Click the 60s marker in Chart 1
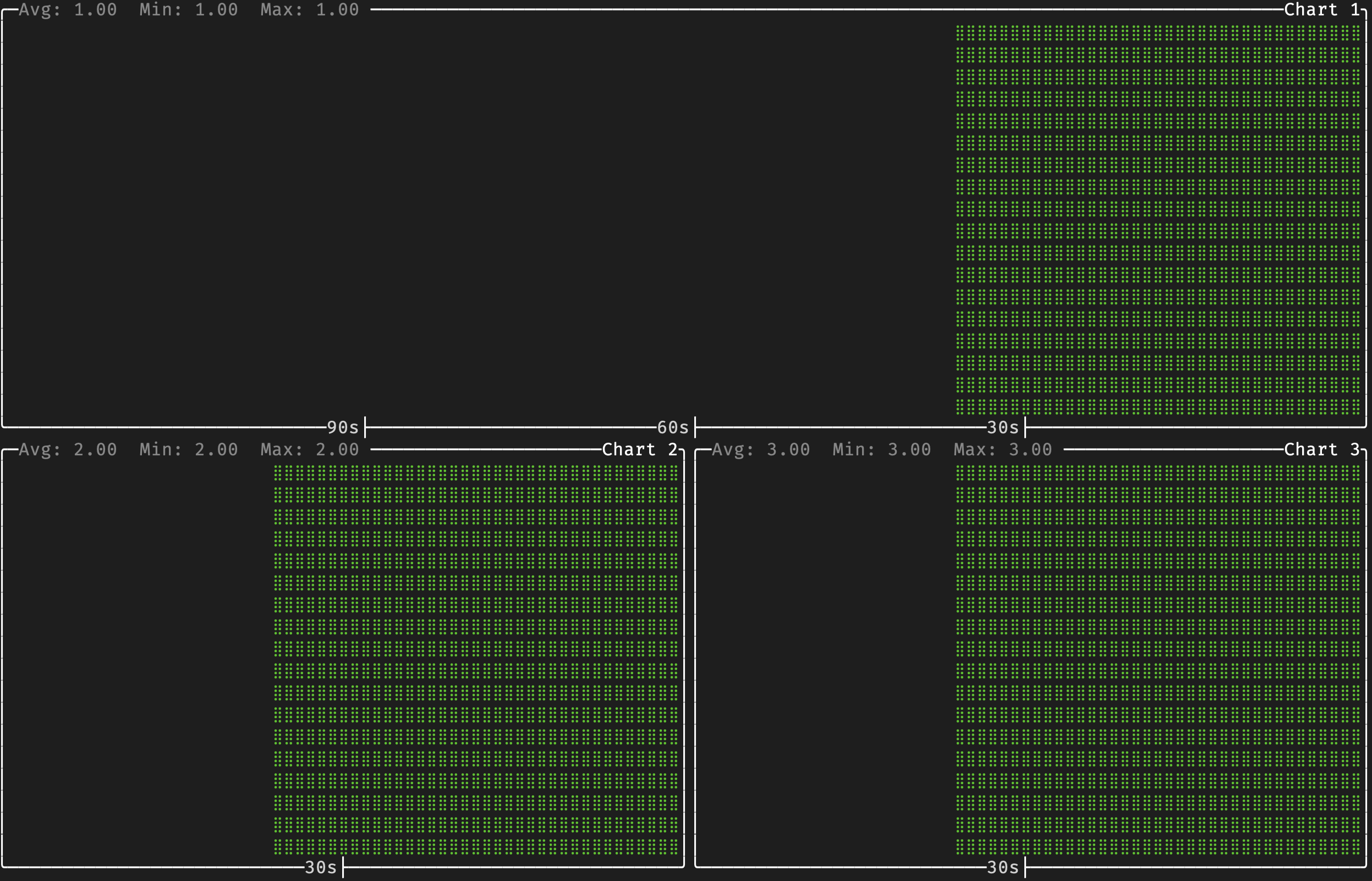Image resolution: width=1372 pixels, height=881 pixels. tap(673, 427)
